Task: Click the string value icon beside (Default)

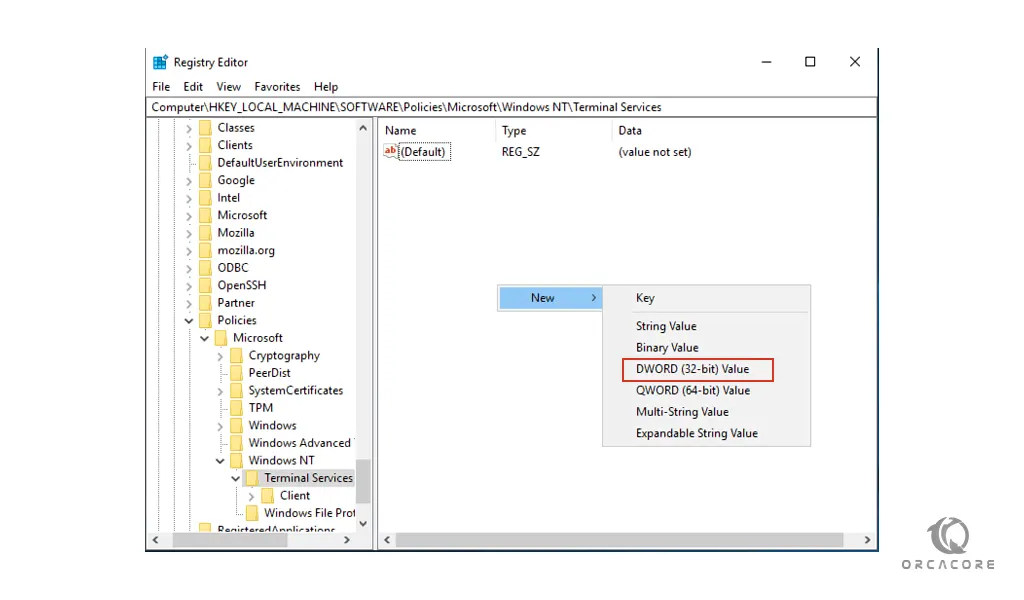Action: (391, 151)
